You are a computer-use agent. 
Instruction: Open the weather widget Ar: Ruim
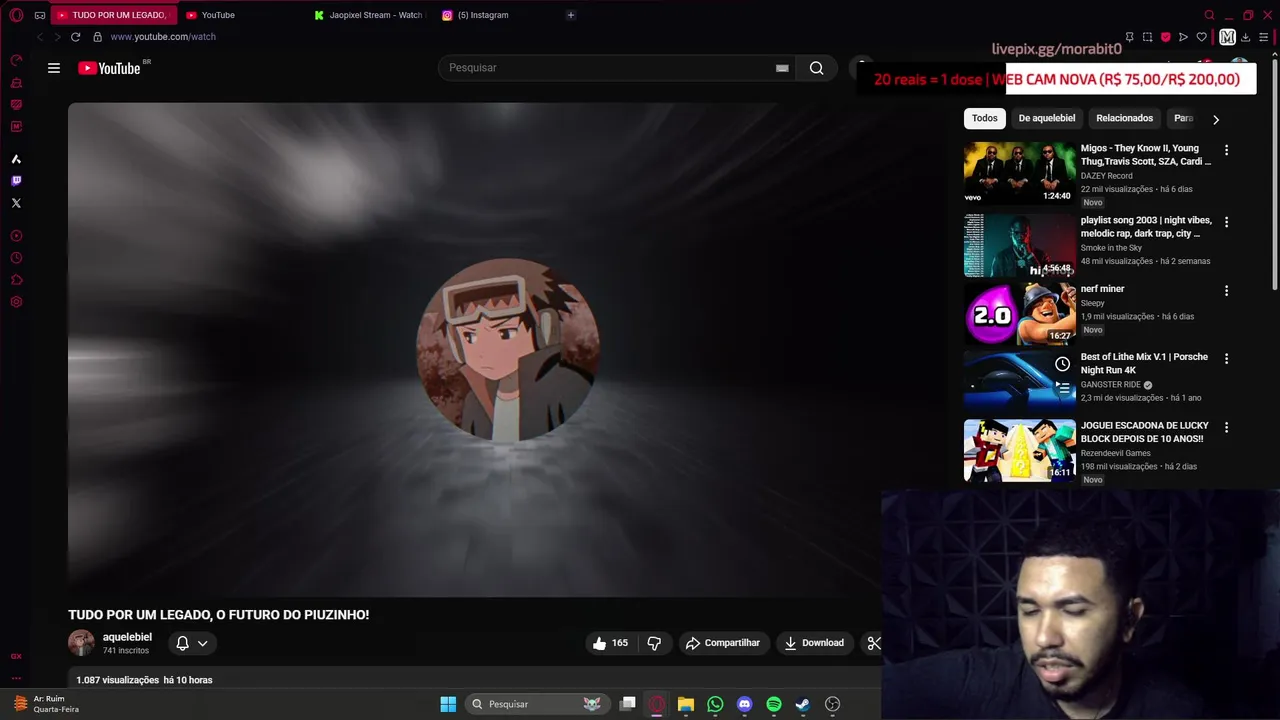(46, 704)
